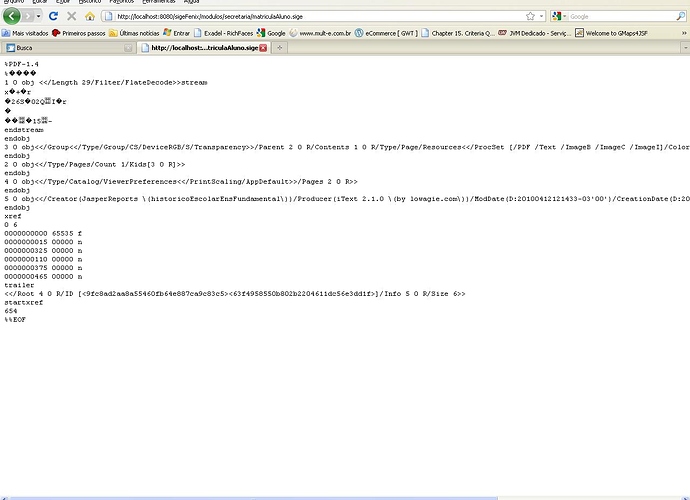Click the 'startxref' line
The height and width of the screenshot is (500, 690).
point(24,302)
